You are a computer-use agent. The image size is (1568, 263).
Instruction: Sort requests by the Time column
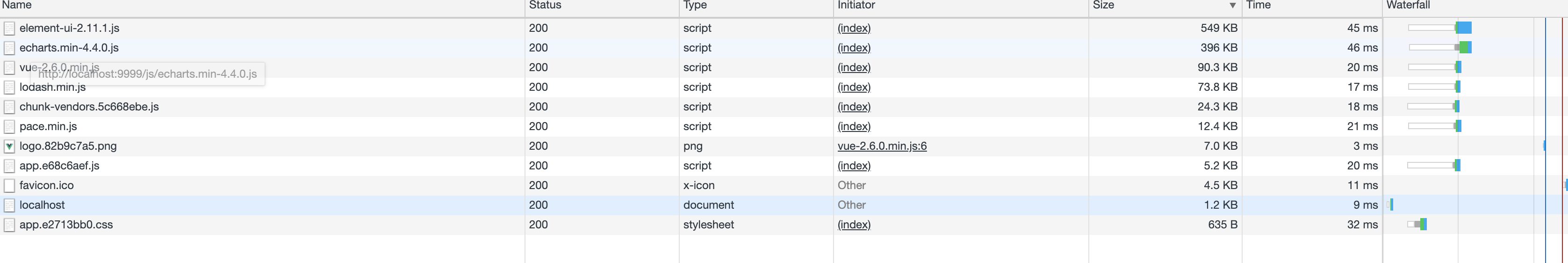click(1258, 6)
